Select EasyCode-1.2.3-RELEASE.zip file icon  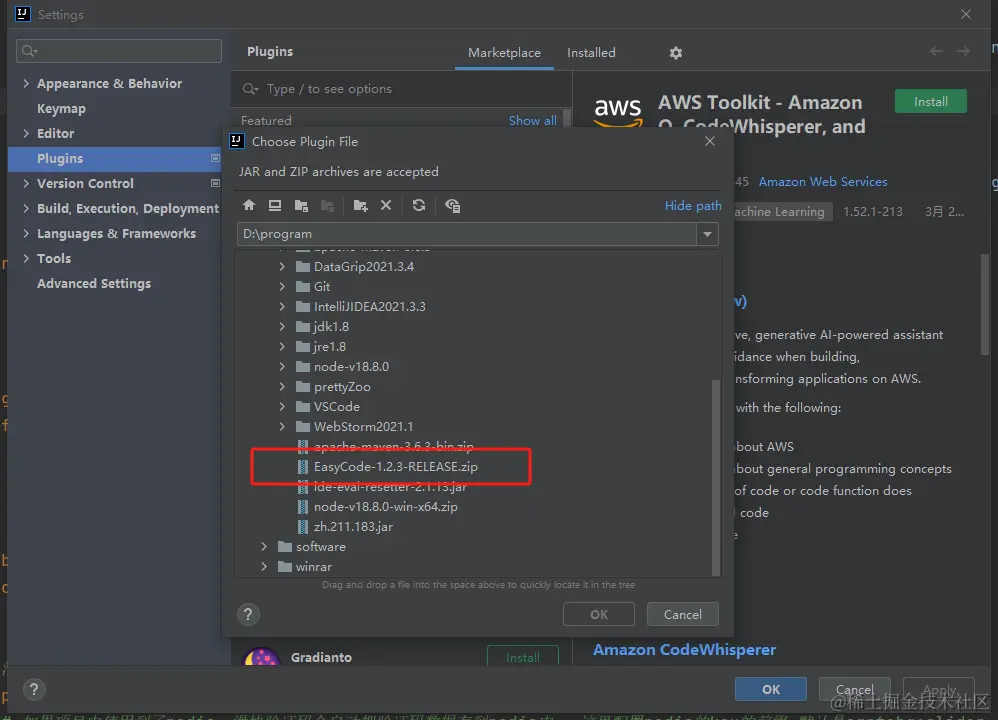click(303, 467)
